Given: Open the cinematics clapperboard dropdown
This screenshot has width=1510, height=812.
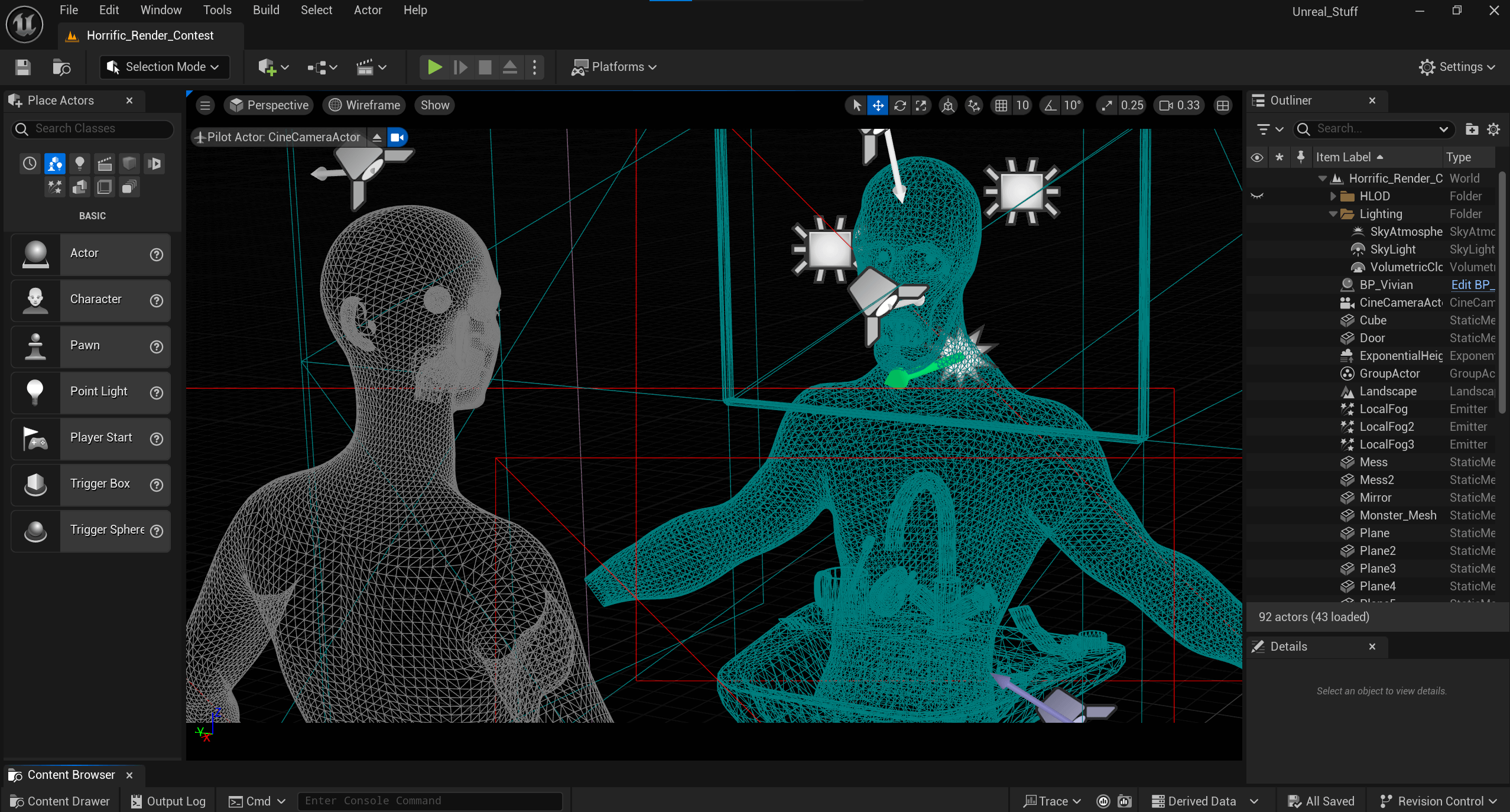Looking at the screenshot, I should coord(371,67).
